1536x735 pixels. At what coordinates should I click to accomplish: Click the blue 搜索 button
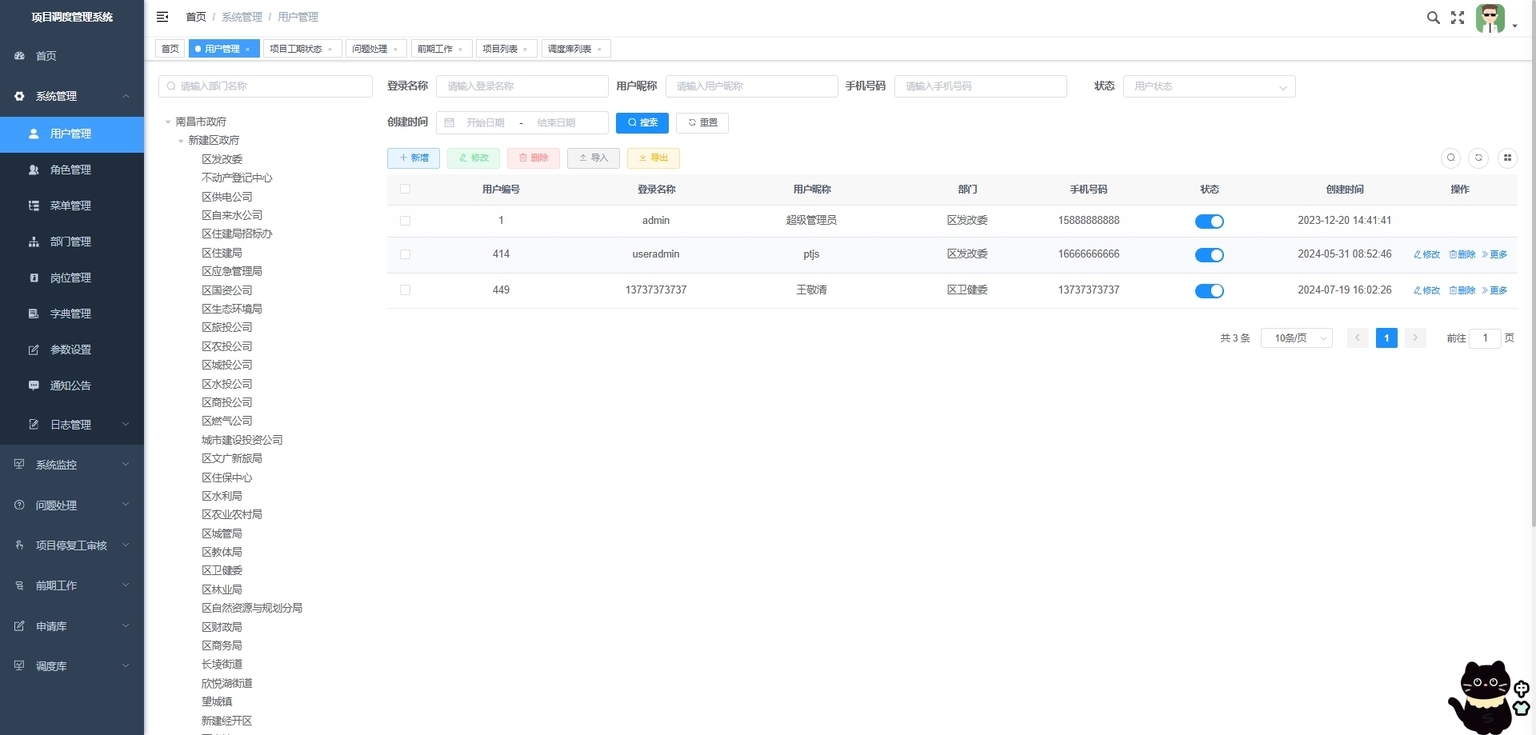coord(642,123)
